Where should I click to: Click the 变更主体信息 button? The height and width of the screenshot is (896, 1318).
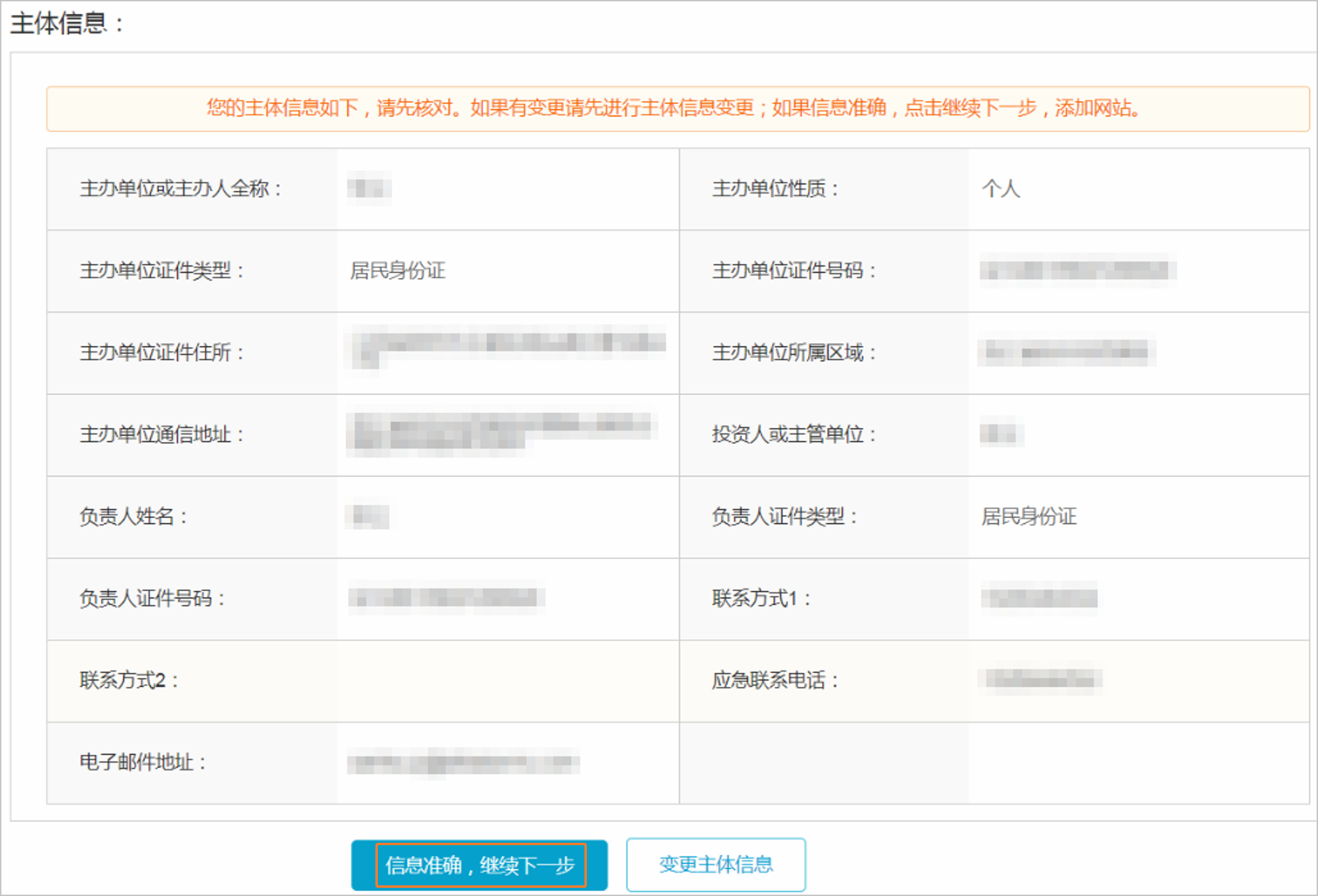pyautogui.click(x=716, y=865)
